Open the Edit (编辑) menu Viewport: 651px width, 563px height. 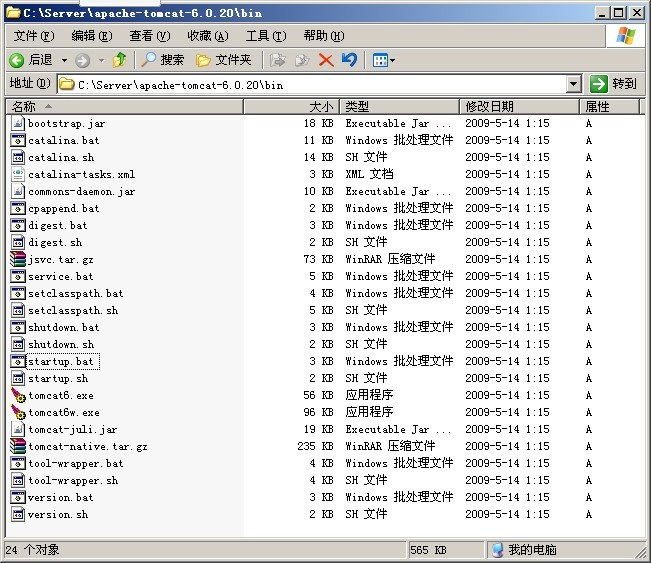(x=91, y=36)
